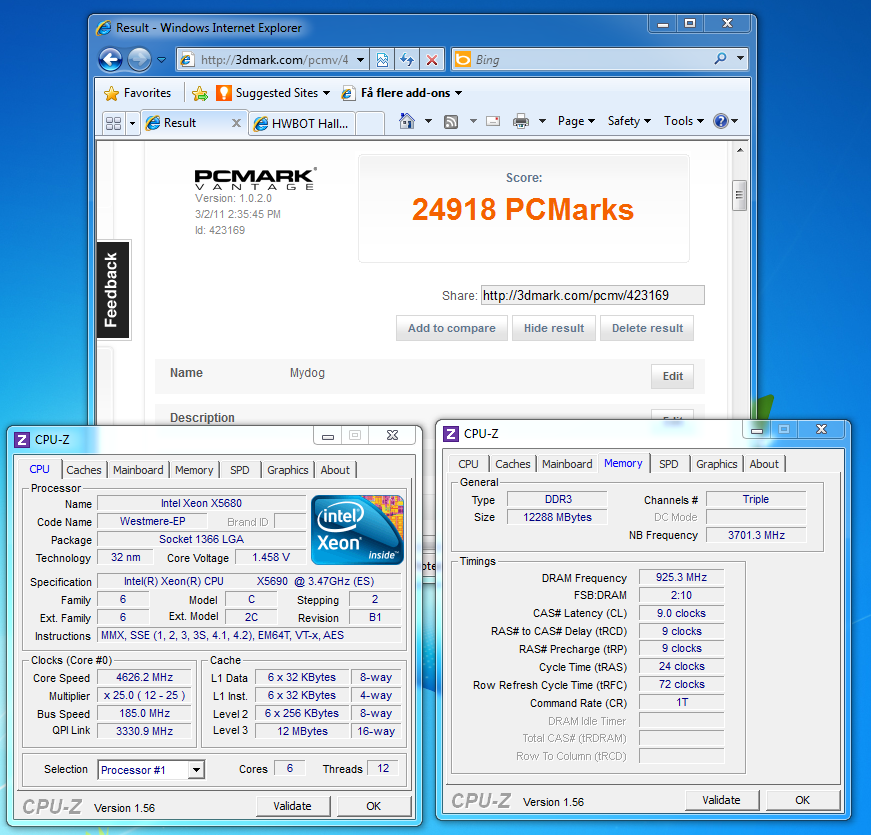The image size is (871, 835).
Task: Click the Compatibility View icon in address bar
Action: (x=382, y=59)
